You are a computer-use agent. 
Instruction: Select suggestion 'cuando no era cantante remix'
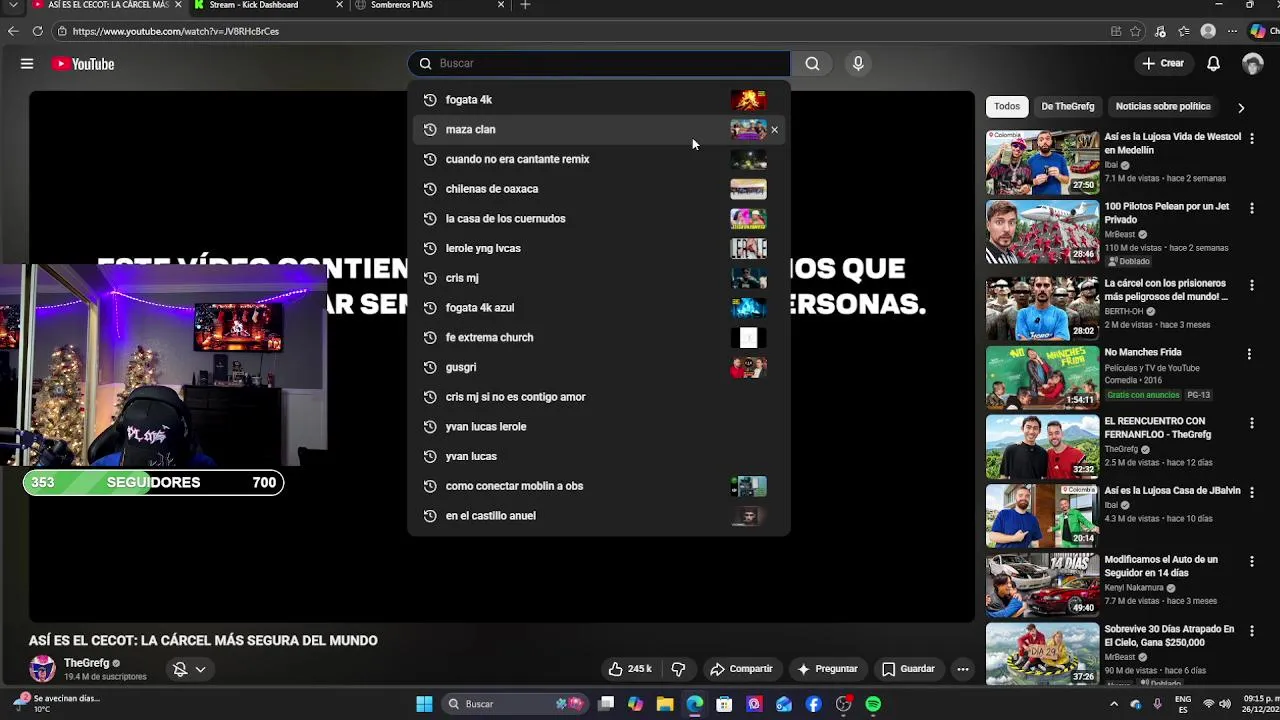(599, 159)
